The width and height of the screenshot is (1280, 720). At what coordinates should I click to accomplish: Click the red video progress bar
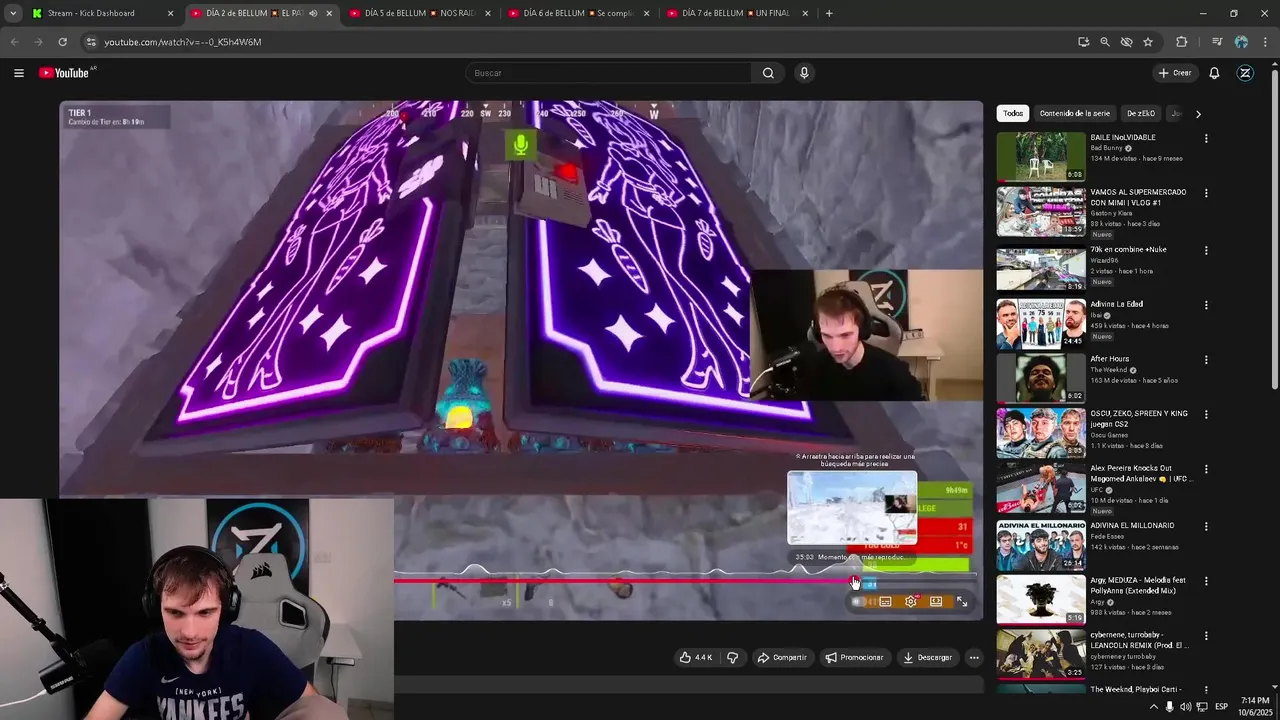coord(624,580)
